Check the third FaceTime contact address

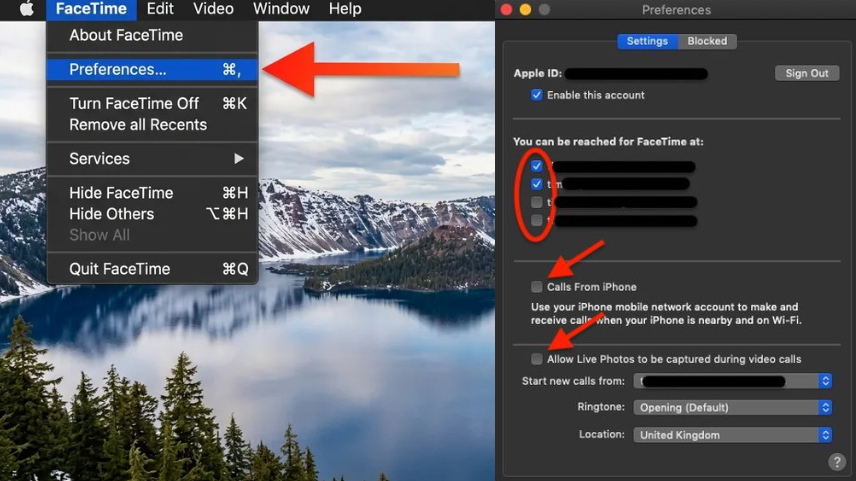[537, 202]
